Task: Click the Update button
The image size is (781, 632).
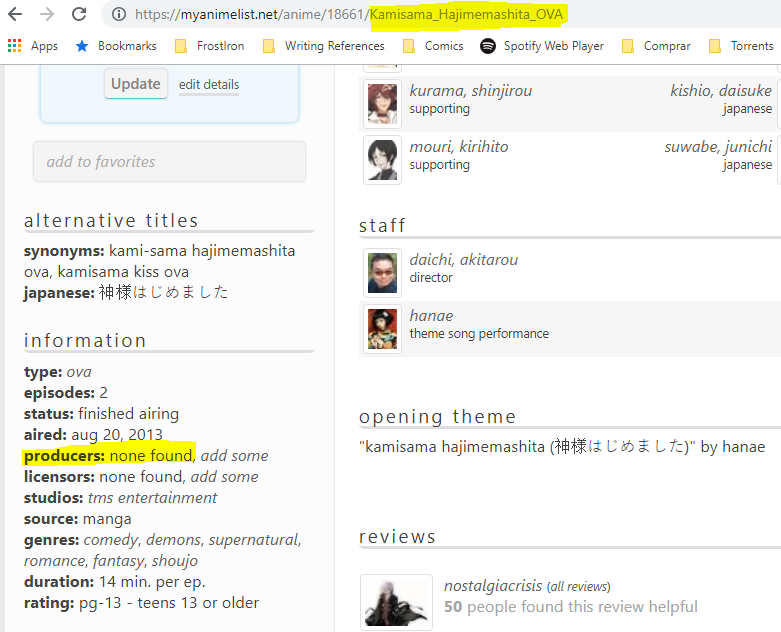Action: pos(135,84)
